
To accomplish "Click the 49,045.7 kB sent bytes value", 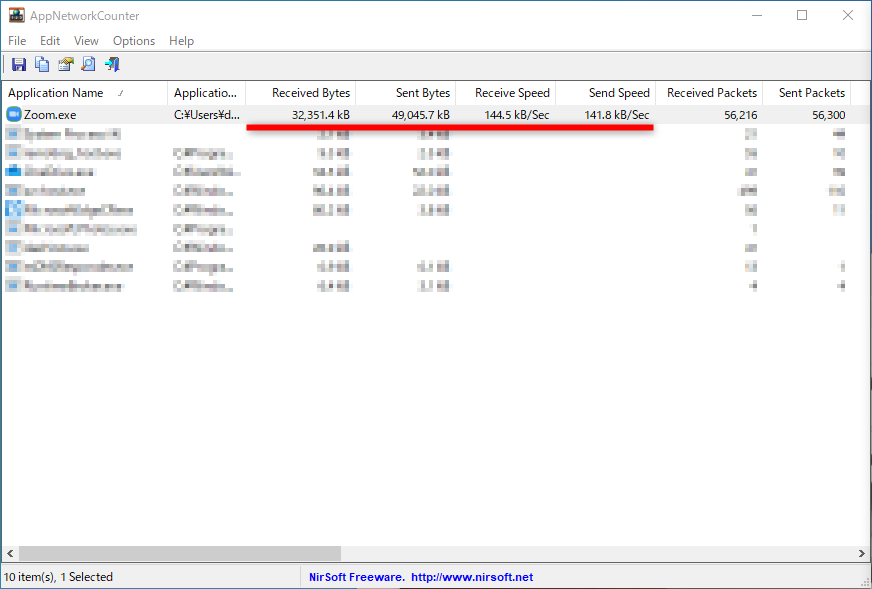I will click(421, 115).
